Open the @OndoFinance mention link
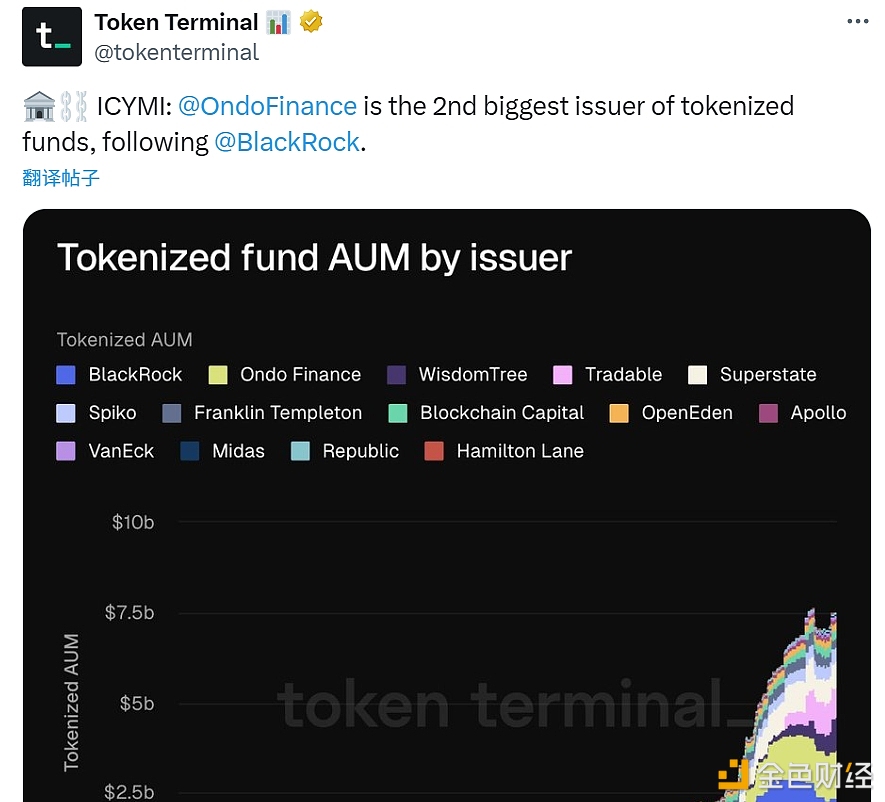Viewport: 885px width, 802px height. [267, 106]
